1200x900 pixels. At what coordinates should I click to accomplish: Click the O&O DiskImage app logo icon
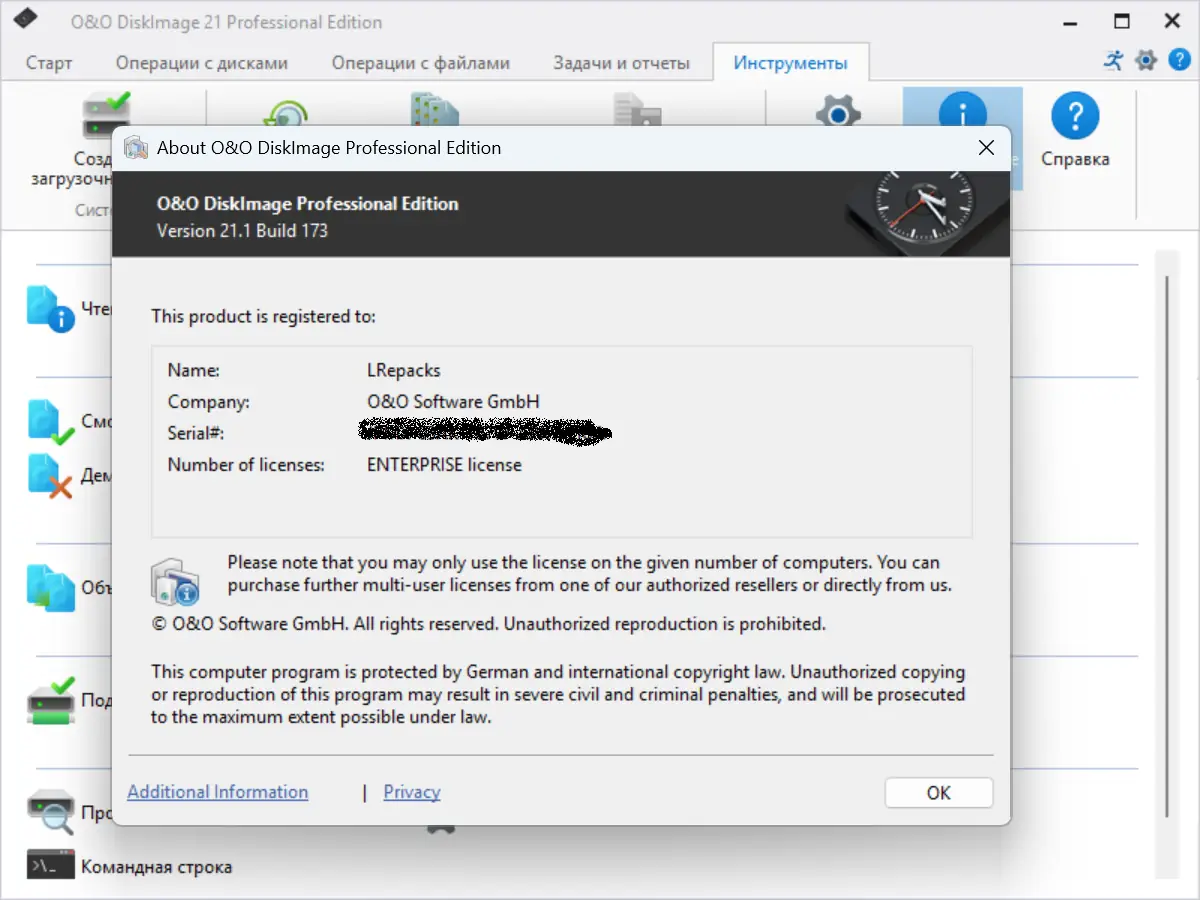pos(27,19)
